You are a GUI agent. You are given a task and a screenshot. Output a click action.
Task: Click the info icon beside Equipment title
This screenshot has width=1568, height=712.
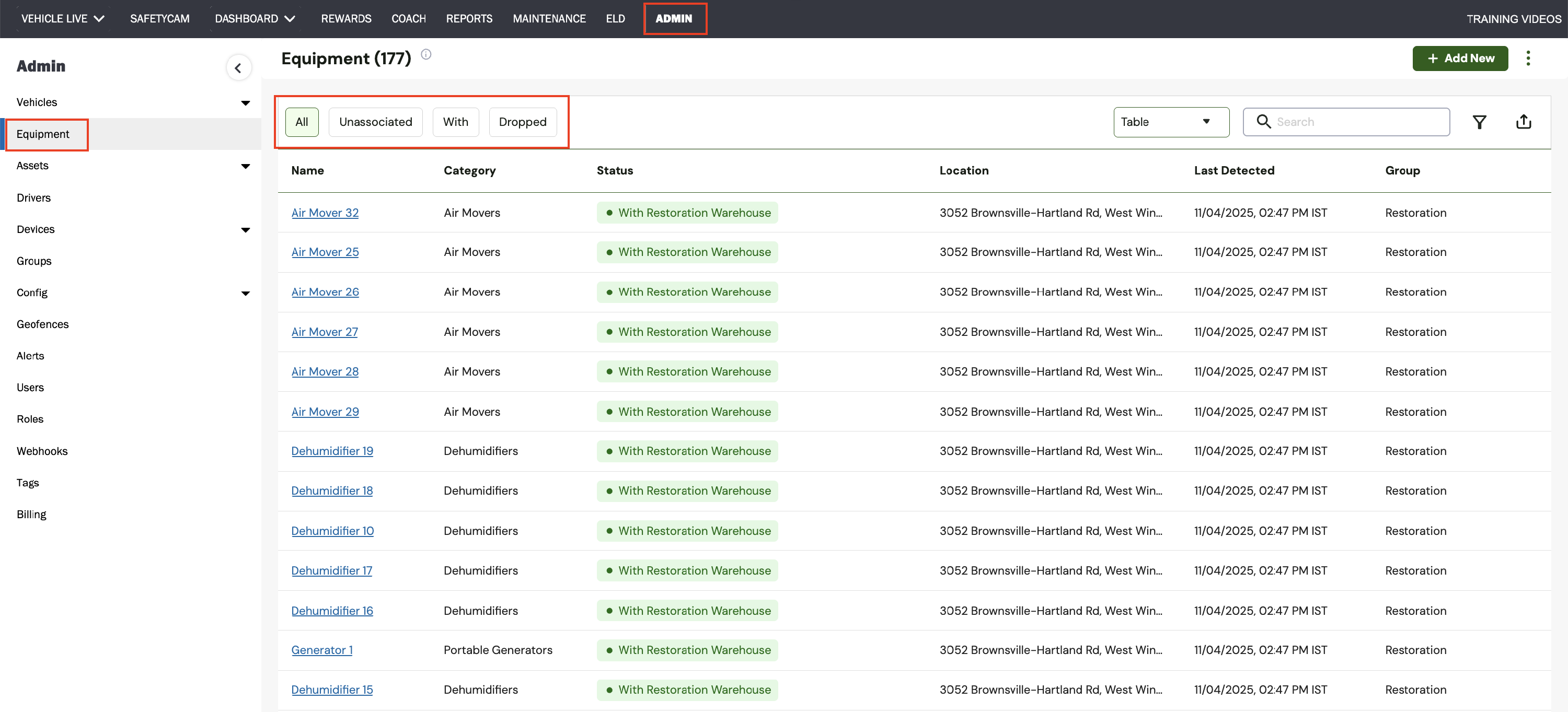coord(426,55)
